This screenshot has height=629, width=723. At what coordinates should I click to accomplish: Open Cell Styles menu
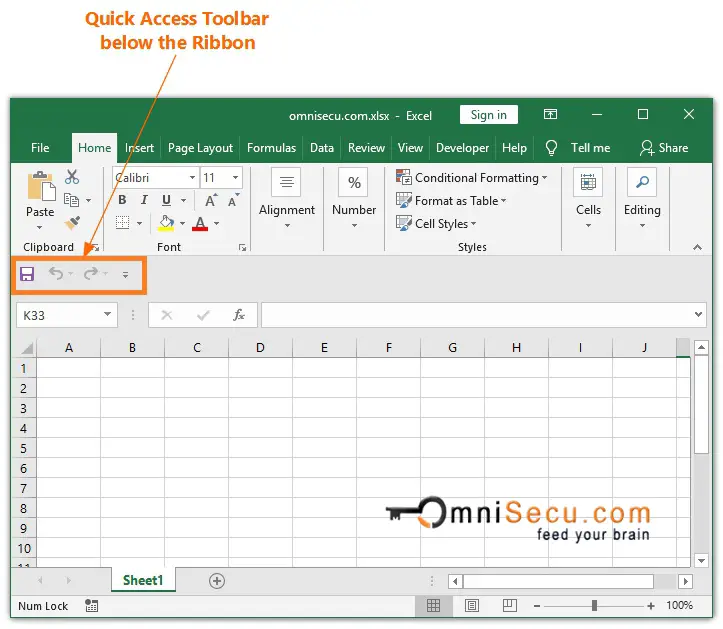[x=436, y=224]
